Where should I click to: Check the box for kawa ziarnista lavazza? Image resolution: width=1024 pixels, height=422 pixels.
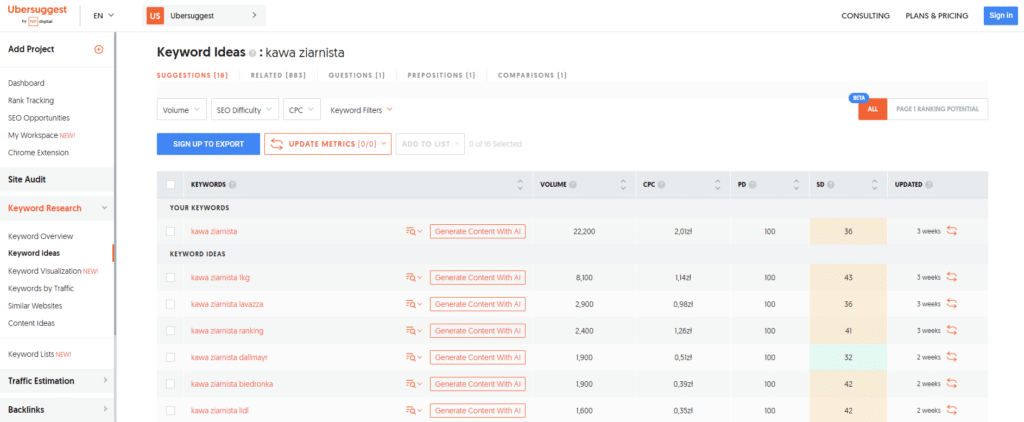click(x=170, y=304)
